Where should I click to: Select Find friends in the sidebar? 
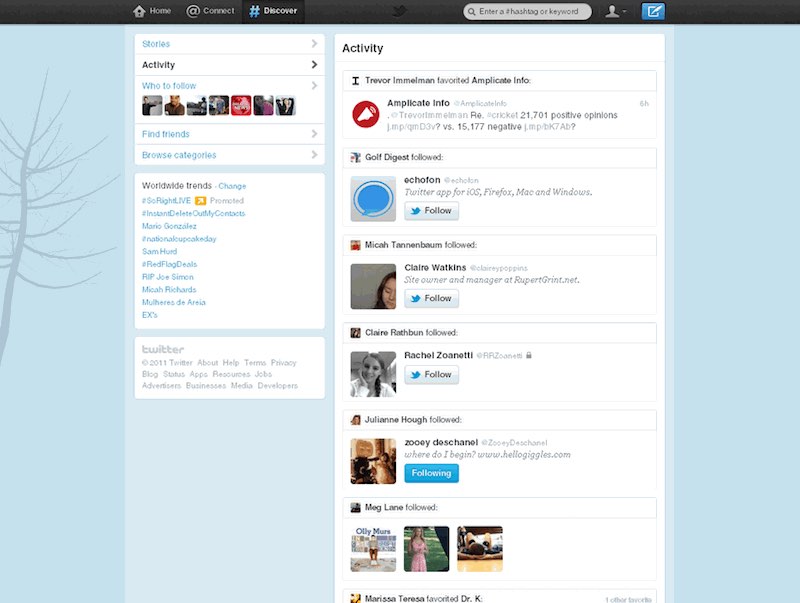coord(230,134)
